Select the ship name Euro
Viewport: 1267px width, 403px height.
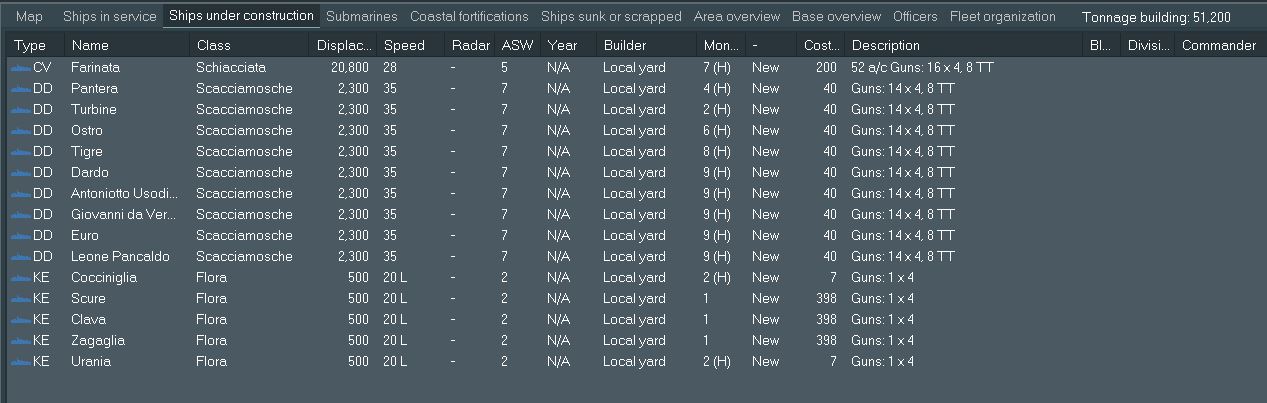(84, 236)
